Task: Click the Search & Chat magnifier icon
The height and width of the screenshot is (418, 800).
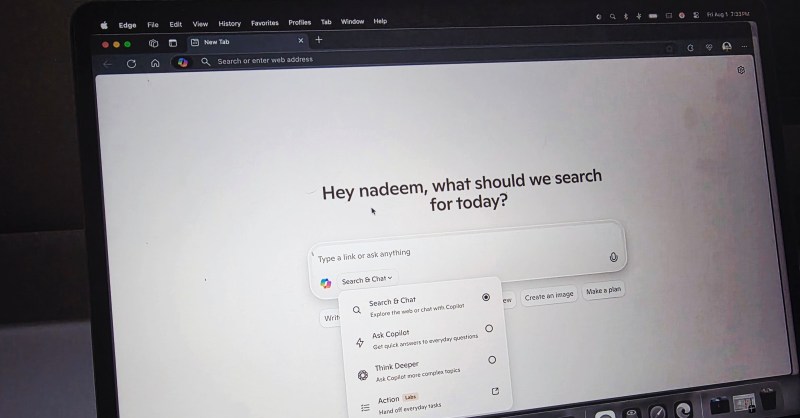Action: (x=356, y=309)
